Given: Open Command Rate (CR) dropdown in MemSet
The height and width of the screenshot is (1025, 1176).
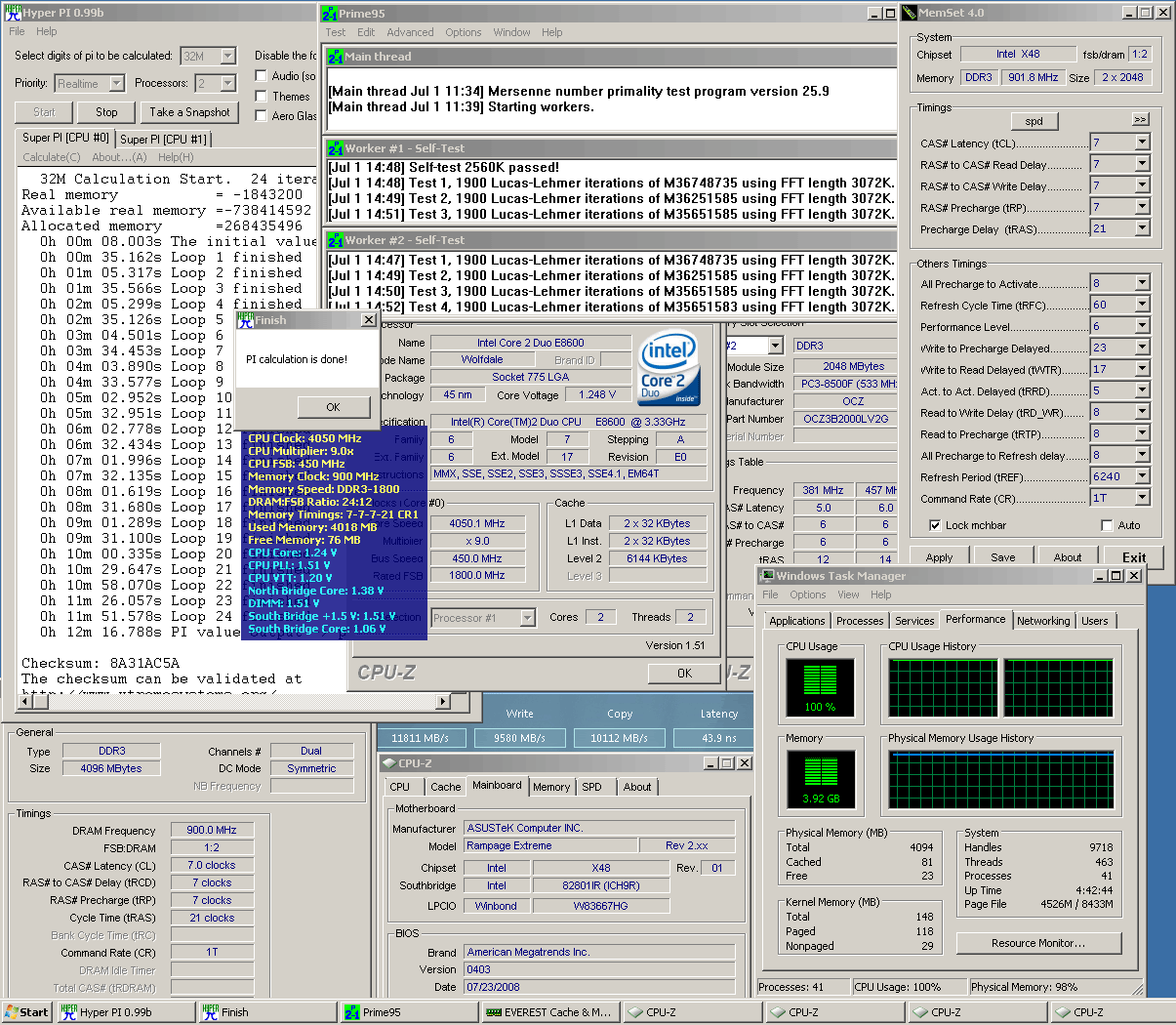Looking at the screenshot, I should point(1142,498).
